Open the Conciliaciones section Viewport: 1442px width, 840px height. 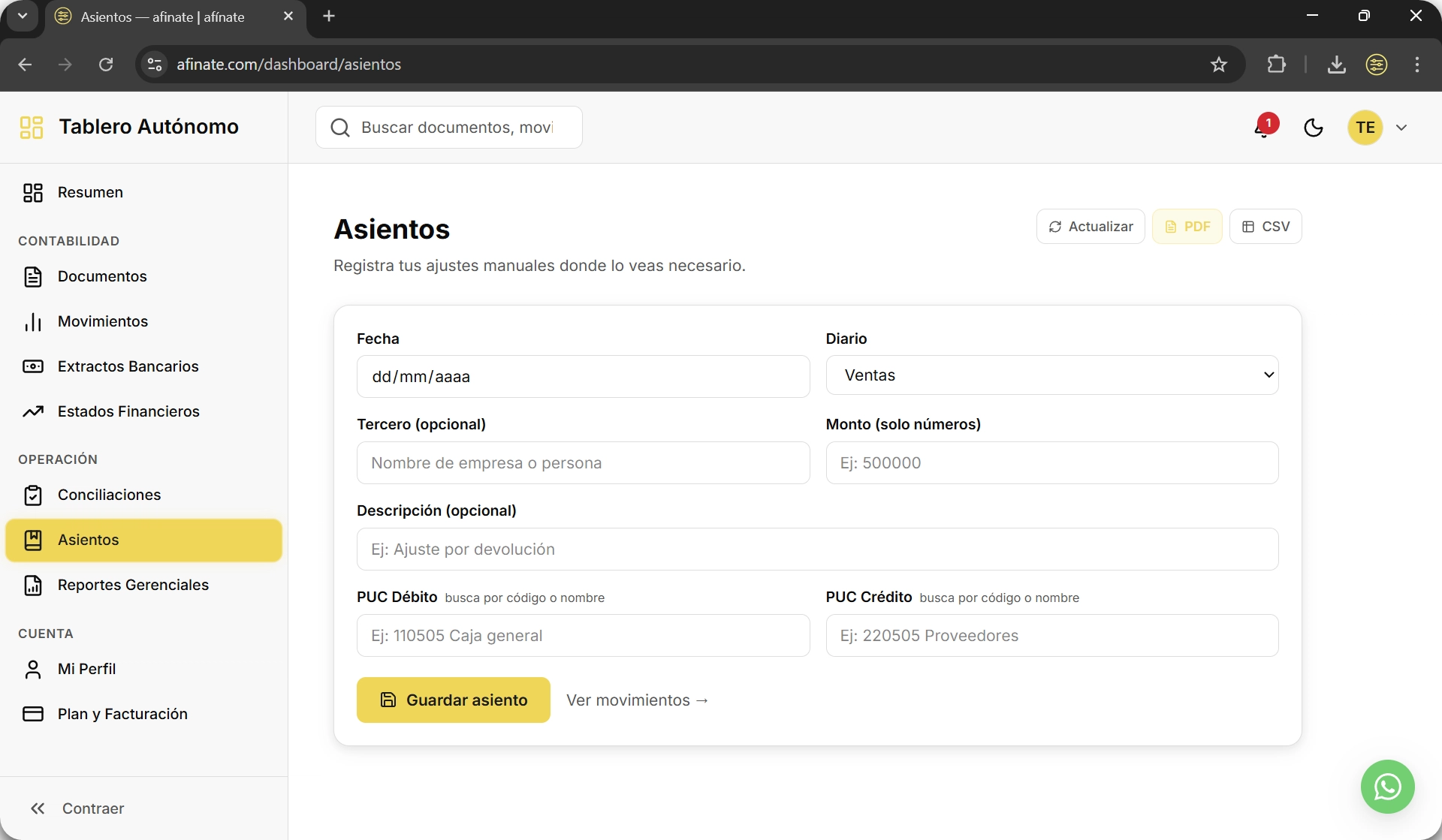point(109,495)
